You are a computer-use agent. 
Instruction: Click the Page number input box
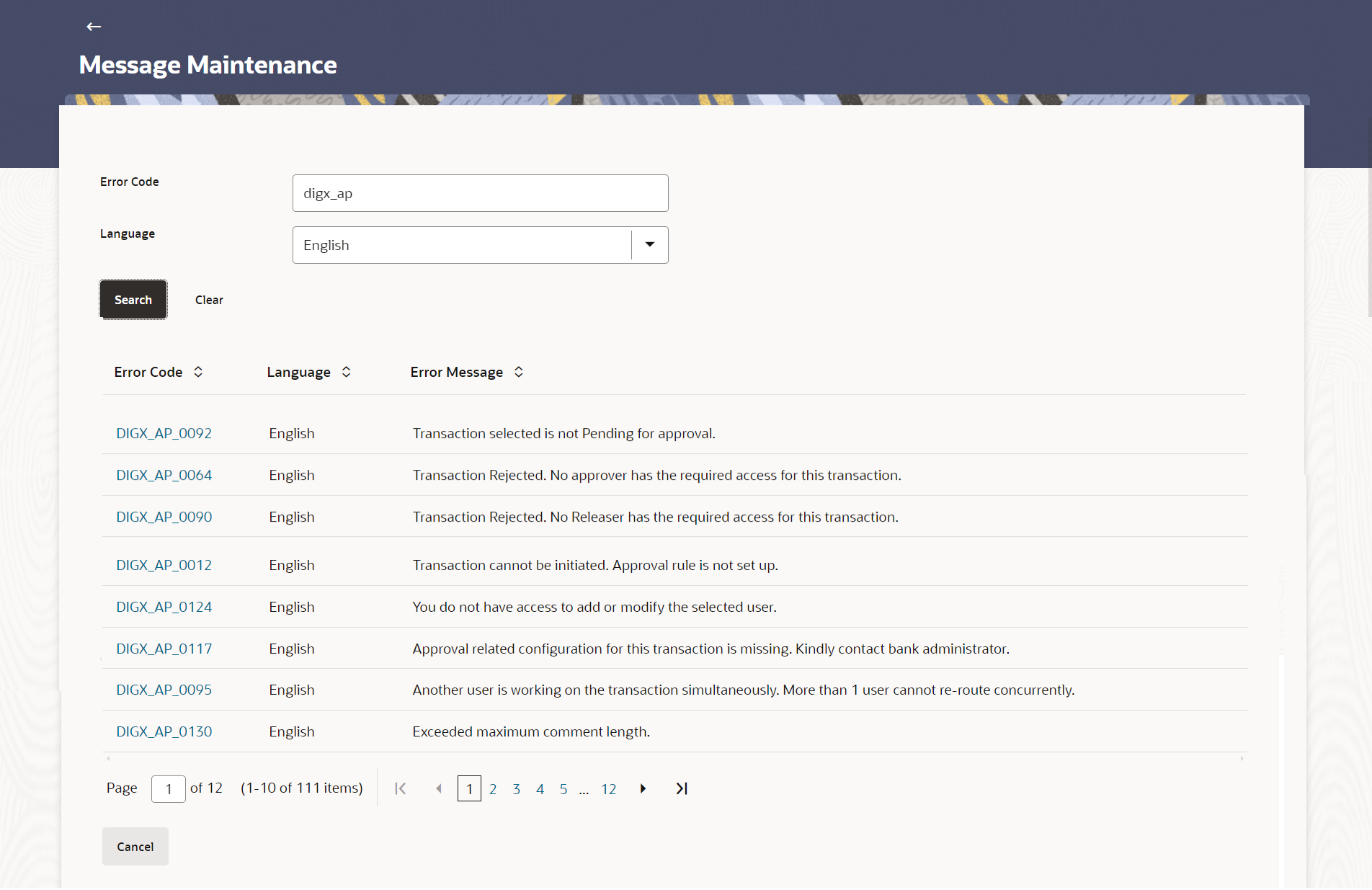pos(169,788)
